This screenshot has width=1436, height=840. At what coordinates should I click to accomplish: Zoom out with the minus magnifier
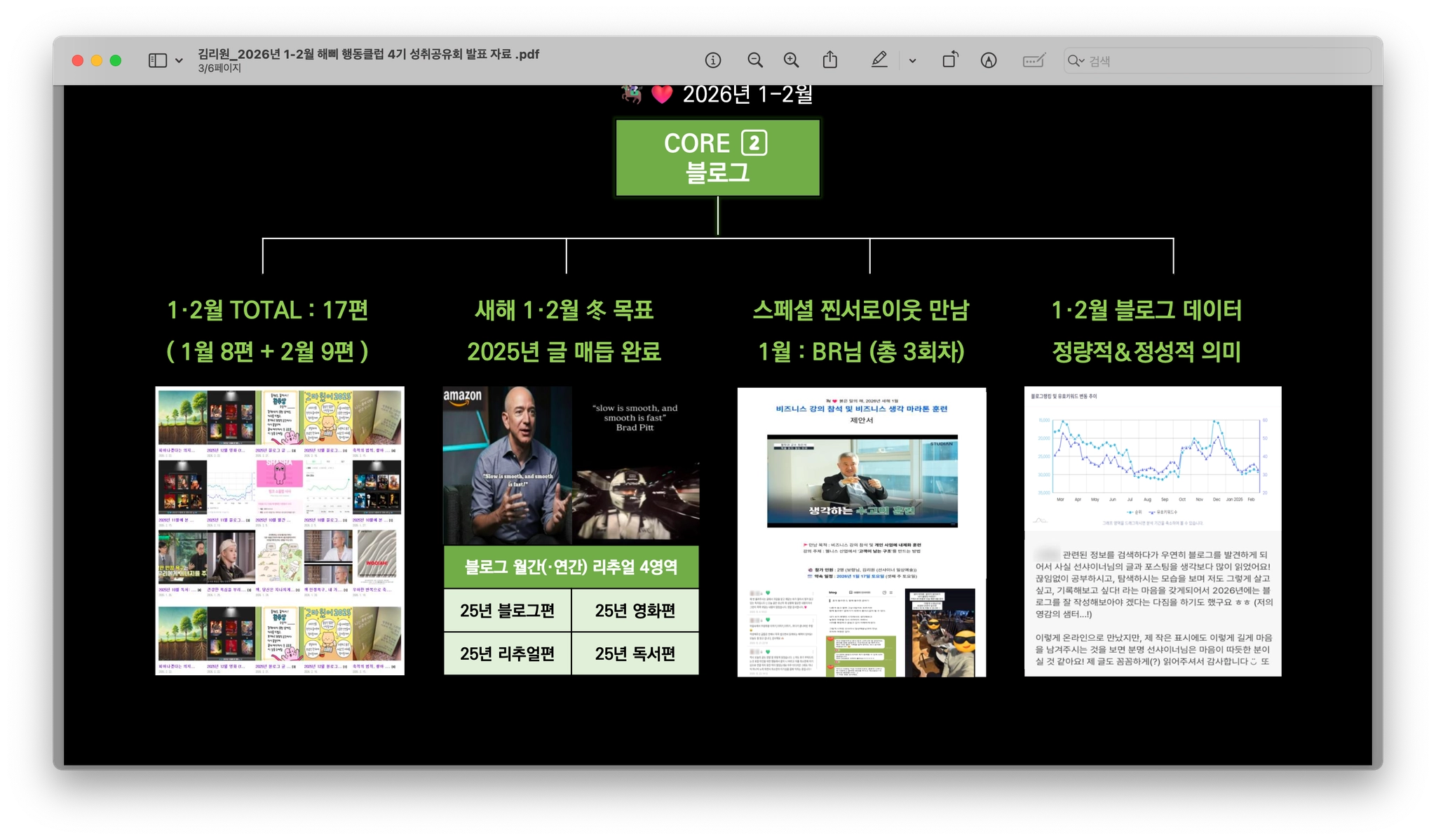click(x=754, y=60)
